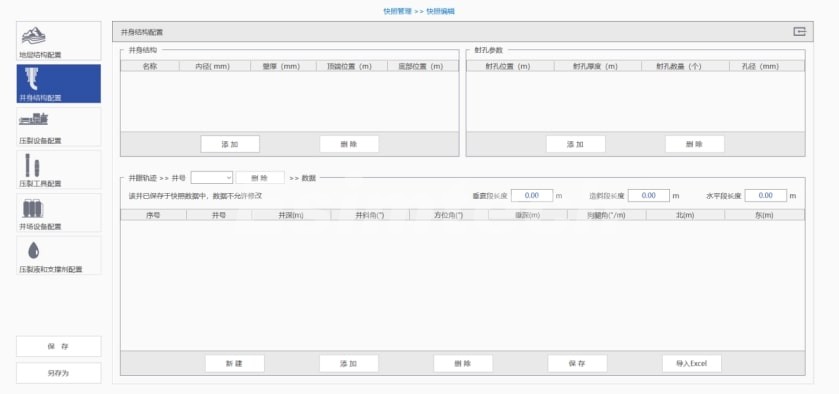Click the 名称 column header
839x394 pixels.
tap(150, 66)
